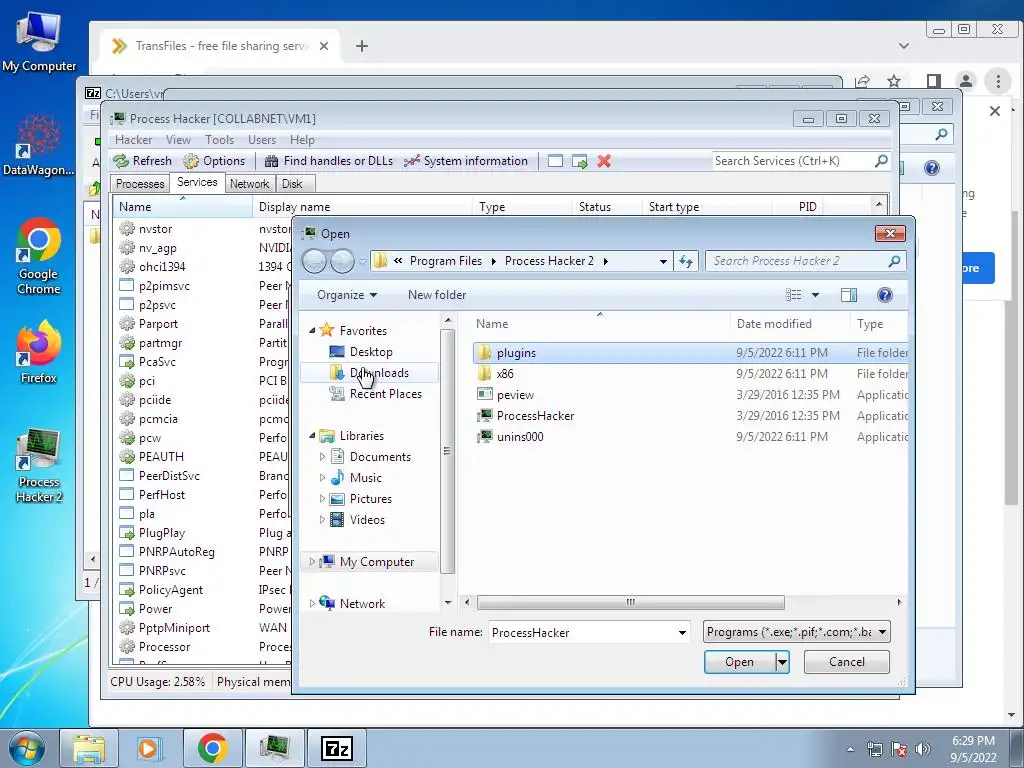Click Refresh in Process Hacker toolbar

(x=142, y=161)
